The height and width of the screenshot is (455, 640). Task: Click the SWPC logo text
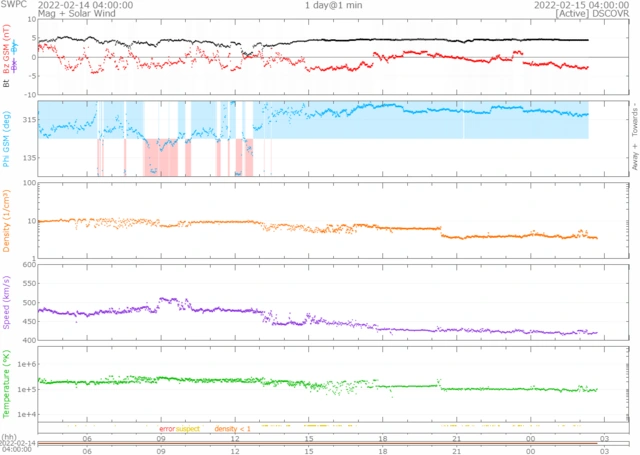(13, 5)
